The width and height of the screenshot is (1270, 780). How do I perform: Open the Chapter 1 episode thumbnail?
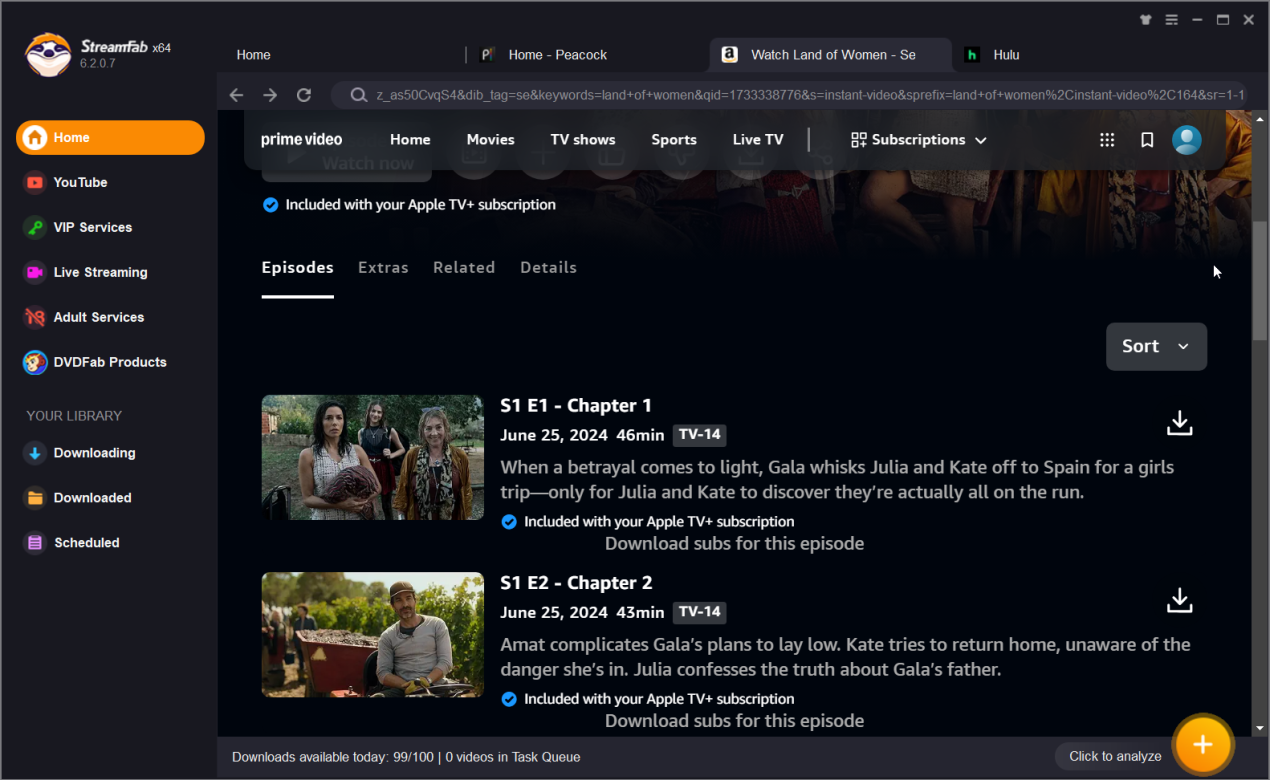pos(373,457)
